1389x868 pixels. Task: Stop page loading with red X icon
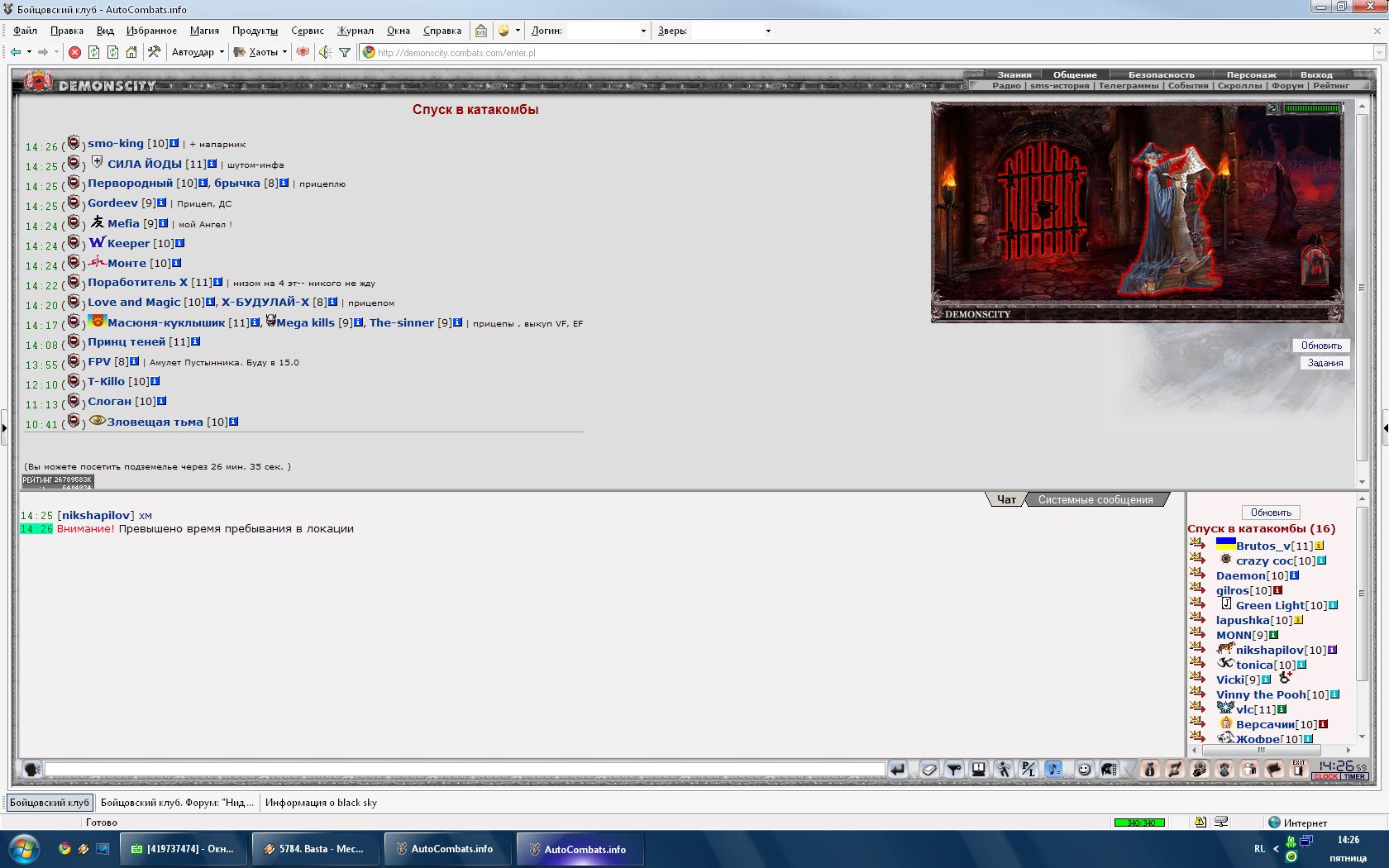pos(74,52)
